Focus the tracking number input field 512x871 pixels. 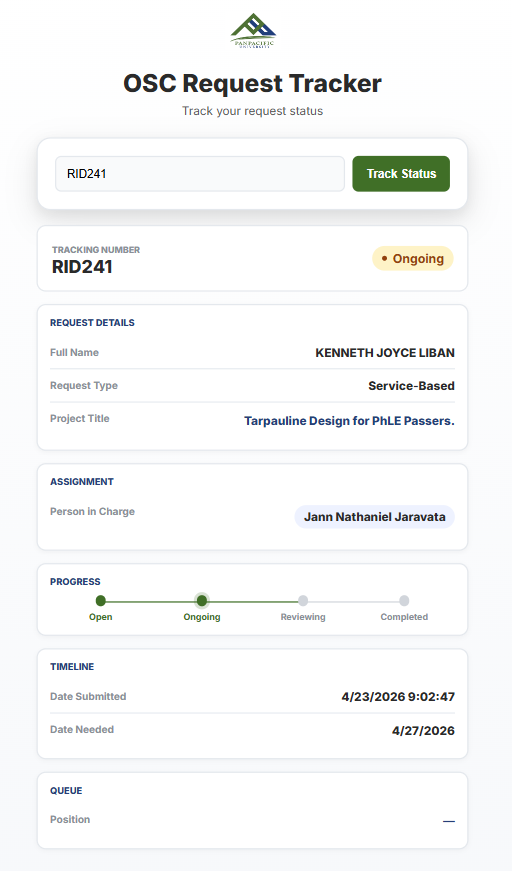[200, 174]
